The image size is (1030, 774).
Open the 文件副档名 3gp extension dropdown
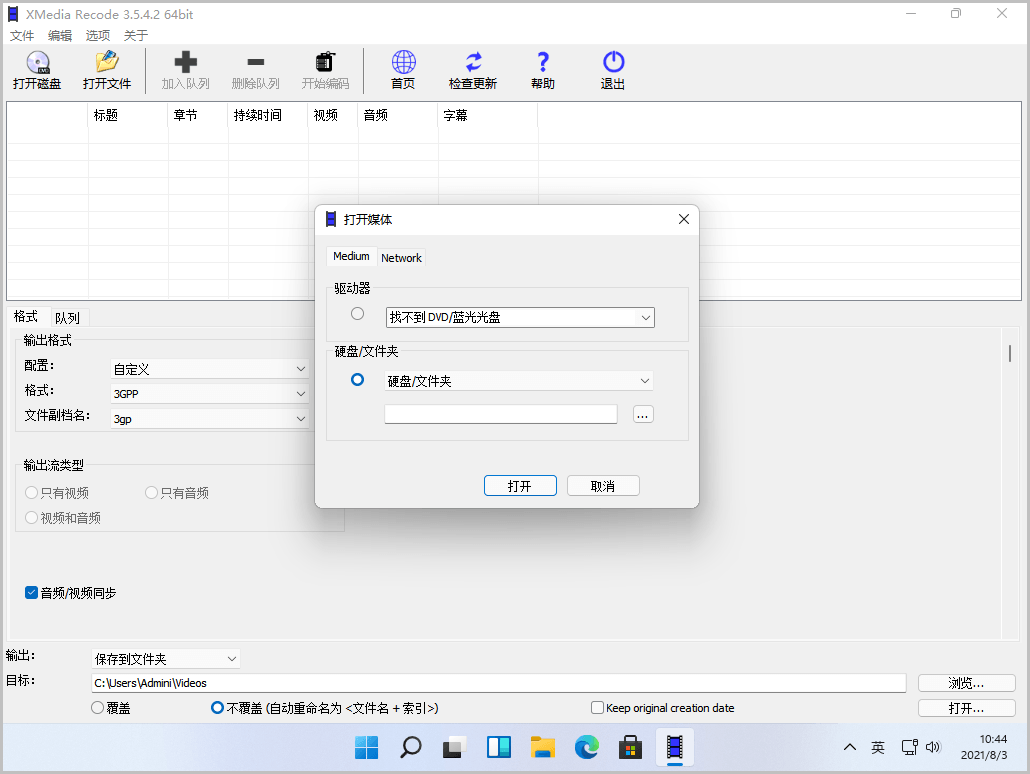pos(210,419)
